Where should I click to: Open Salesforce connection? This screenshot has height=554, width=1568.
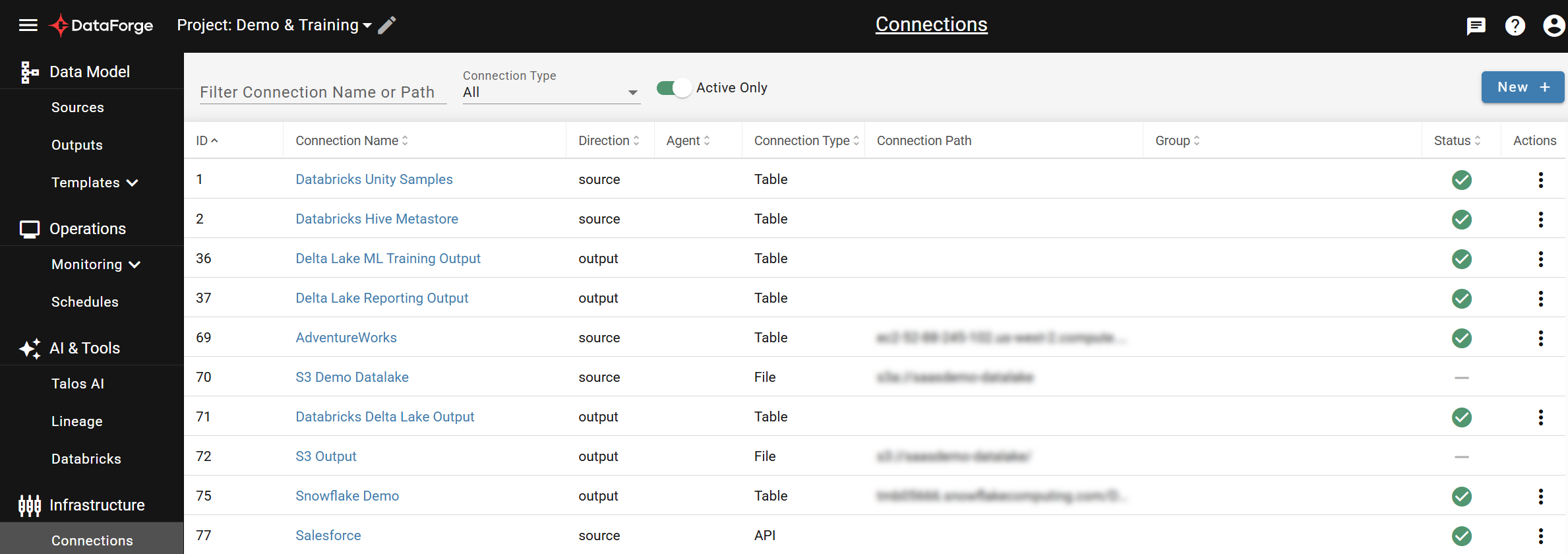[328, 536]
